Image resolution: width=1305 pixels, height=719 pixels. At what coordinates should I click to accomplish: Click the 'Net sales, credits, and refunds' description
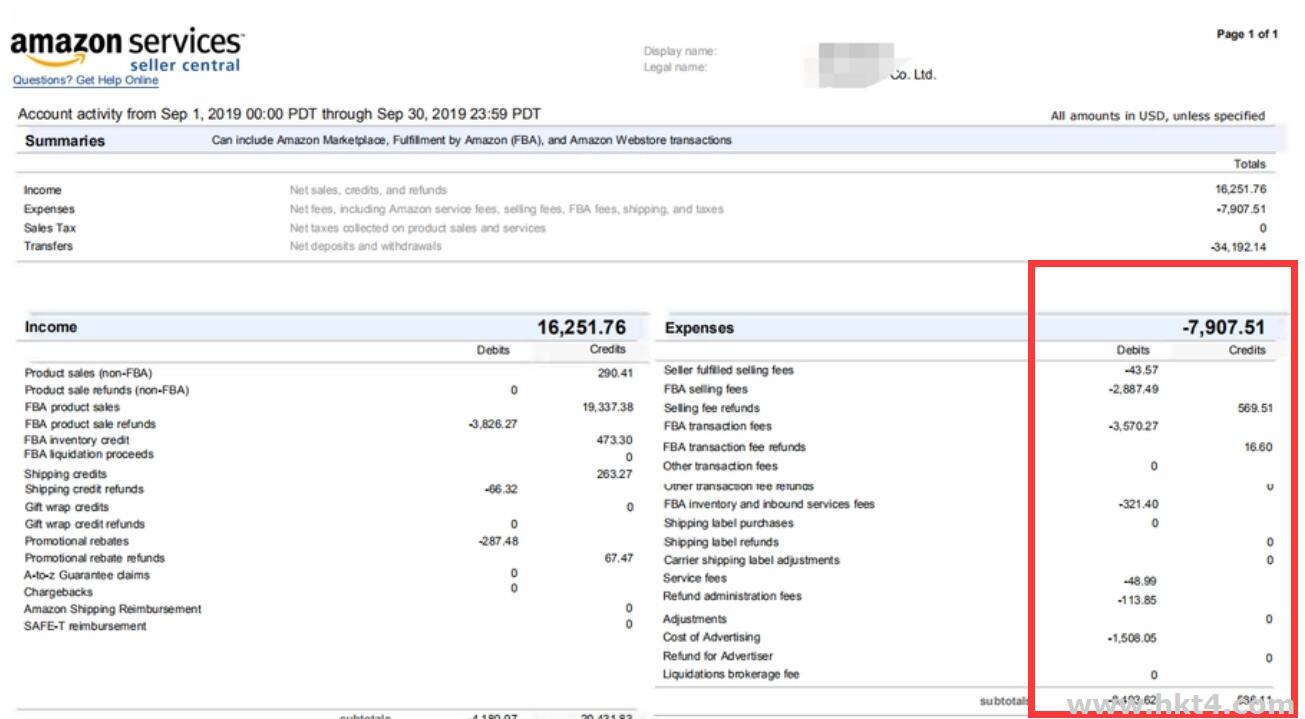(x=368, y=190)
